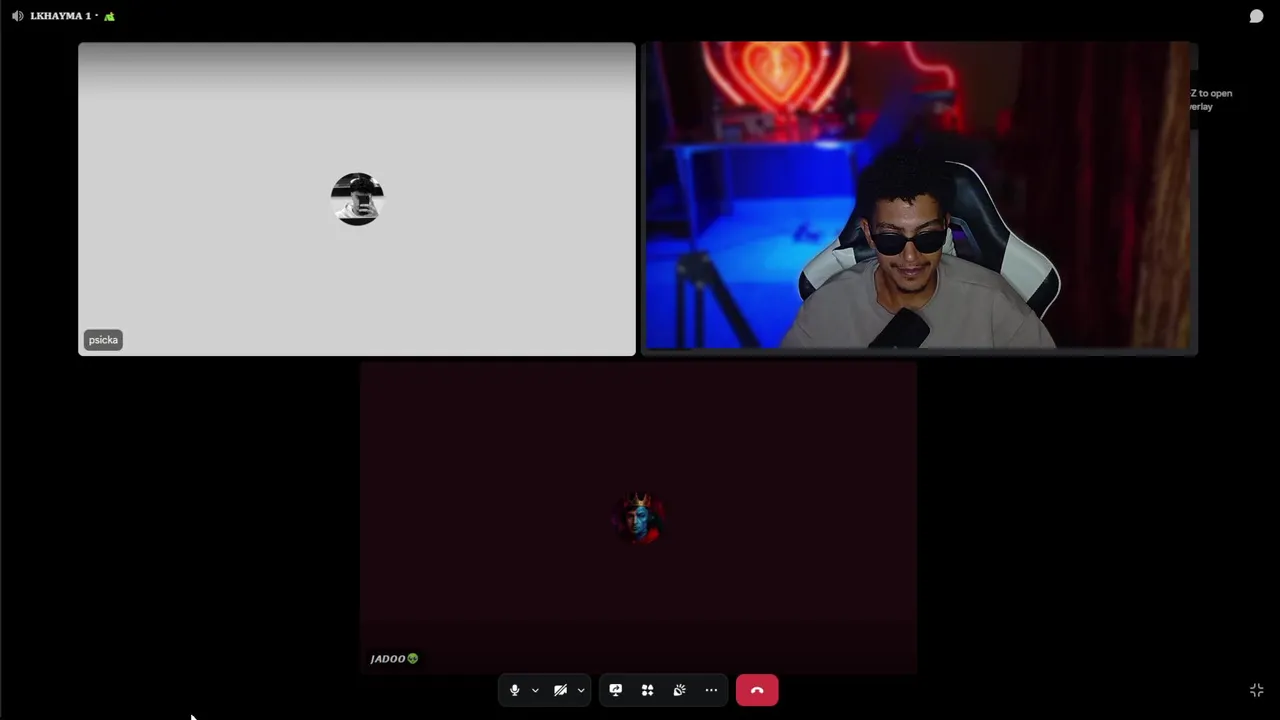1280x720 pixels.
Task: Disconnect from the voice call
Action: [757, 690]
